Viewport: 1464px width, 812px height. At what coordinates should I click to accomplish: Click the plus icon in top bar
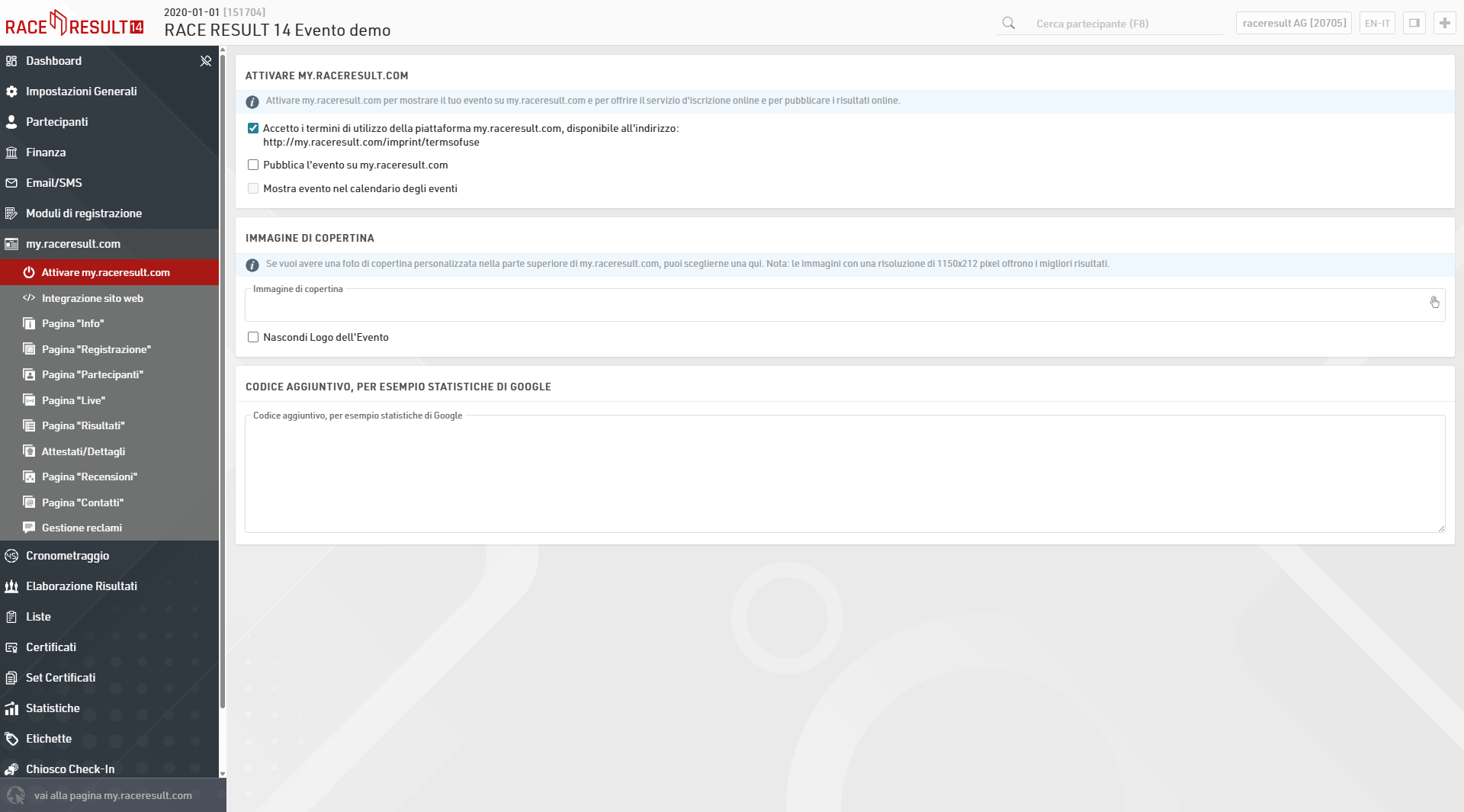tap(1444, 24)
